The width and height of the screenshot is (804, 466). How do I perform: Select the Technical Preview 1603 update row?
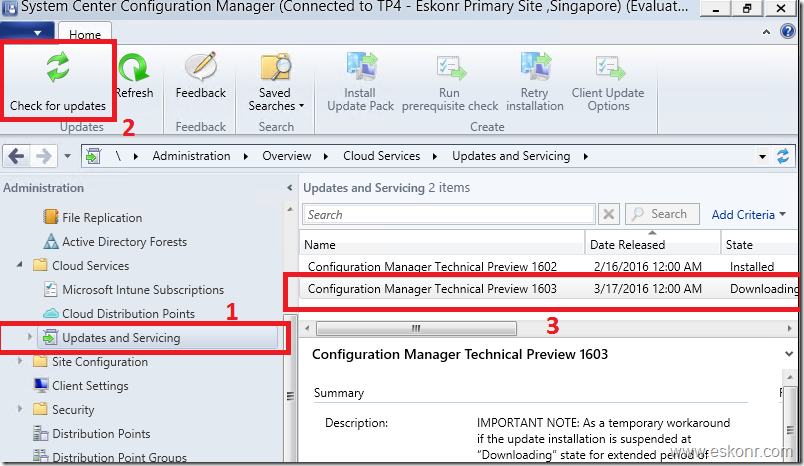tap(432, 289)
